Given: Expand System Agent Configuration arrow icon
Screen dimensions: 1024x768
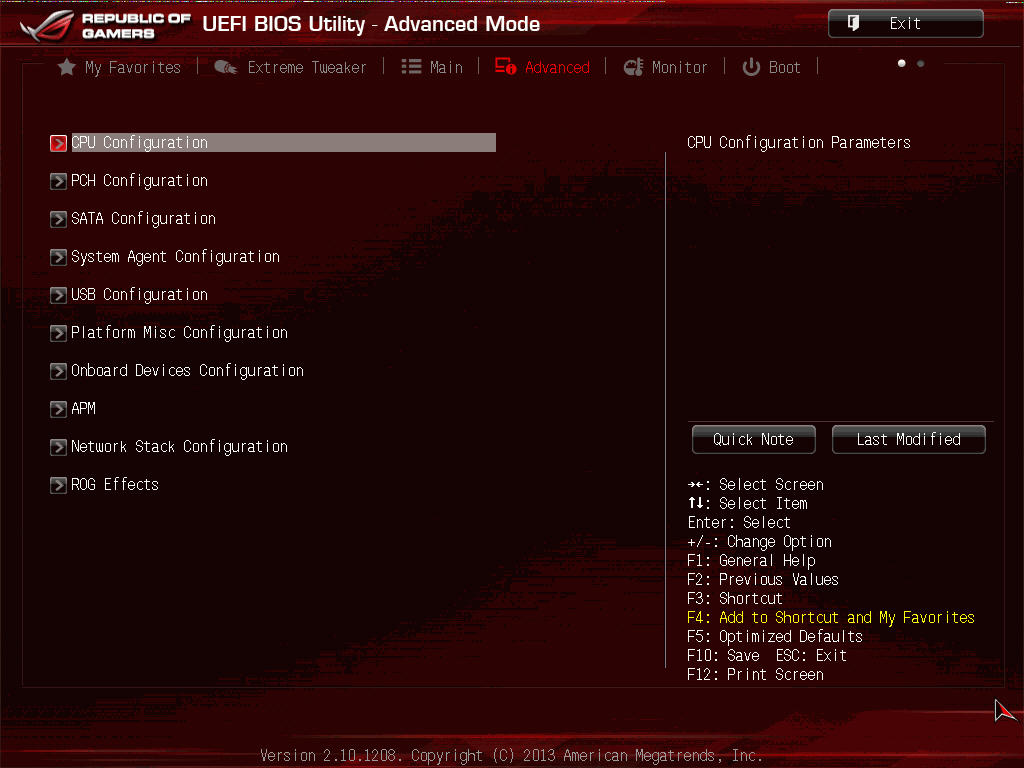Looking at the screenshot, I should (58, 257).
